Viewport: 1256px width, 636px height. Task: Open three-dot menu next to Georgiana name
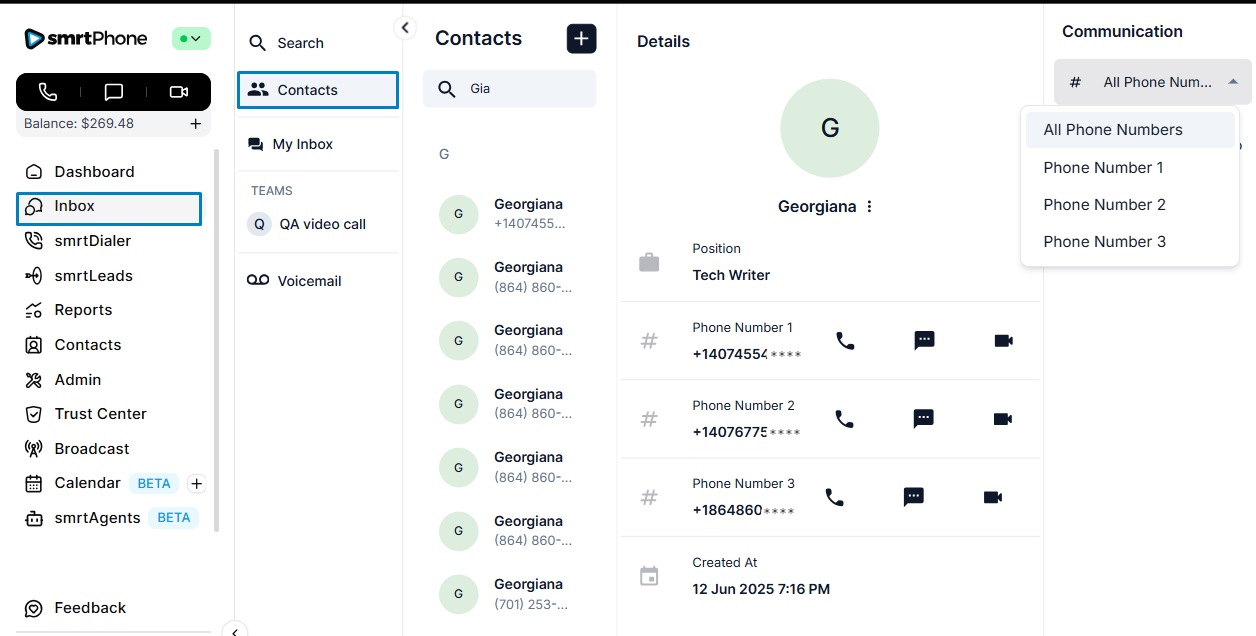tap(869, 207)
